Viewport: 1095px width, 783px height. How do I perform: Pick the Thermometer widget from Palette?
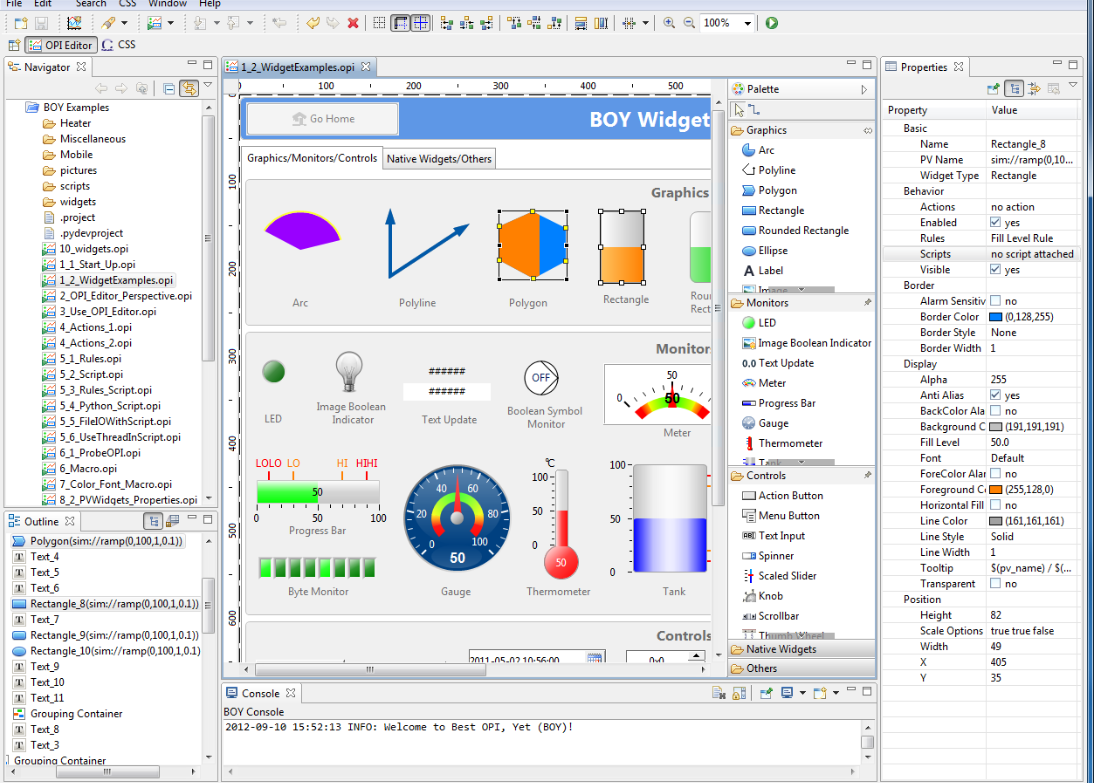tap(789, 443)
